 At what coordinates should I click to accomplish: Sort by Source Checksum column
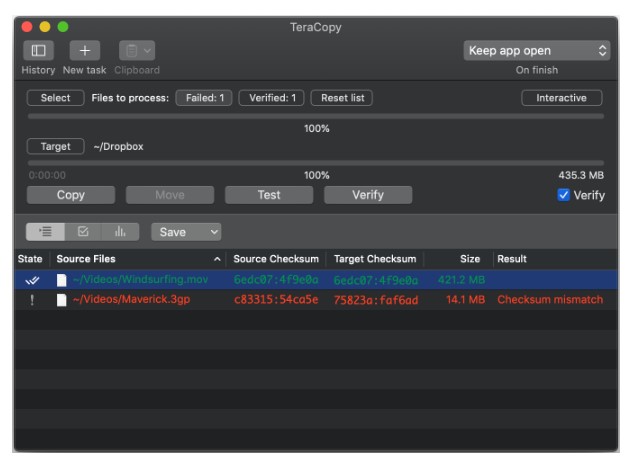click(276, 259)
